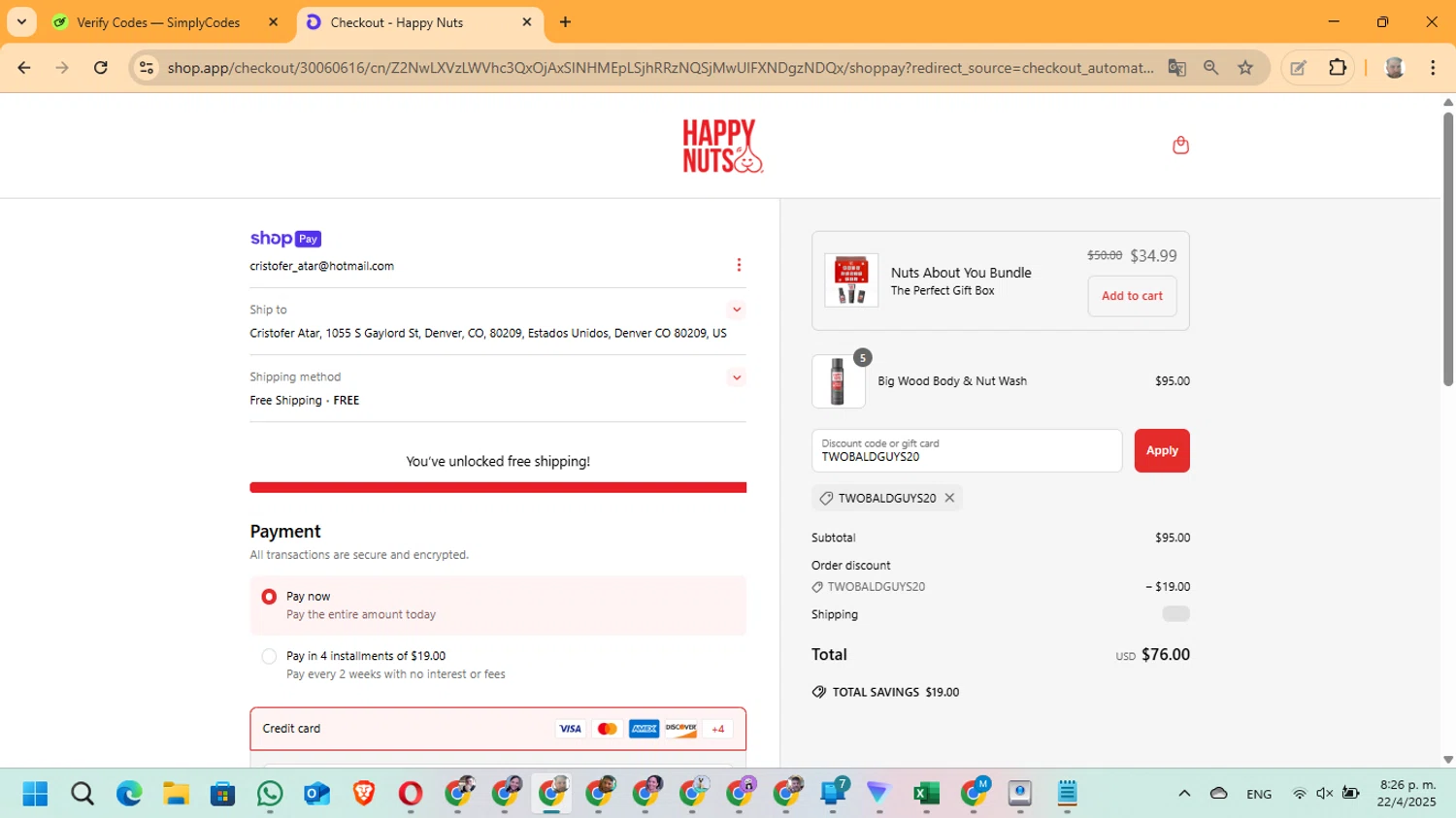The height and width of the screenshot is (818, 1456).
Task: Open the Windows Start menu
Action: 35,794
